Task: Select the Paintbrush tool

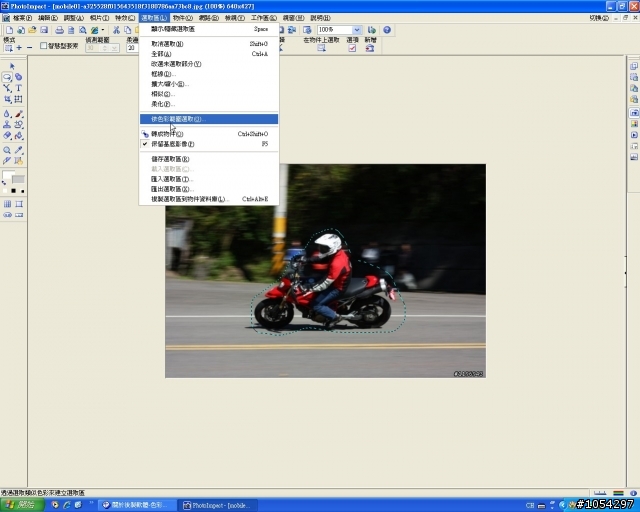Action: click(19, 114)
